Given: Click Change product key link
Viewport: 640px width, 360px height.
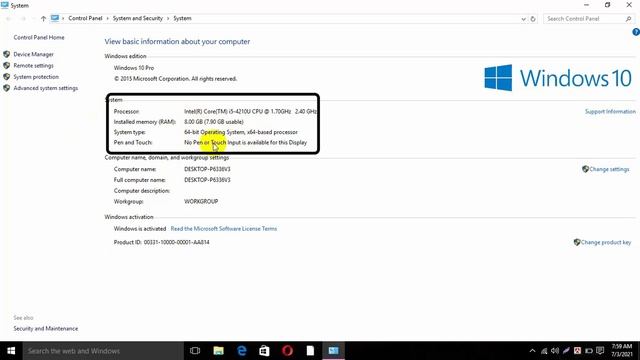Looking at the screenshot, I should click(606, 242).
